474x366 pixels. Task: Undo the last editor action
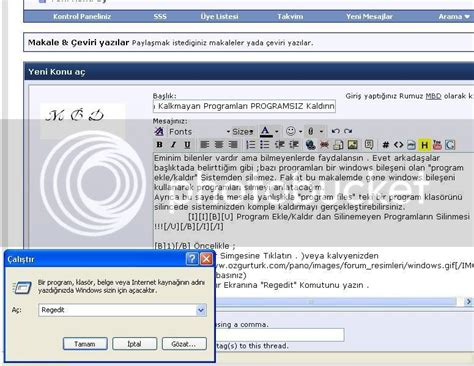coord(336,131)
